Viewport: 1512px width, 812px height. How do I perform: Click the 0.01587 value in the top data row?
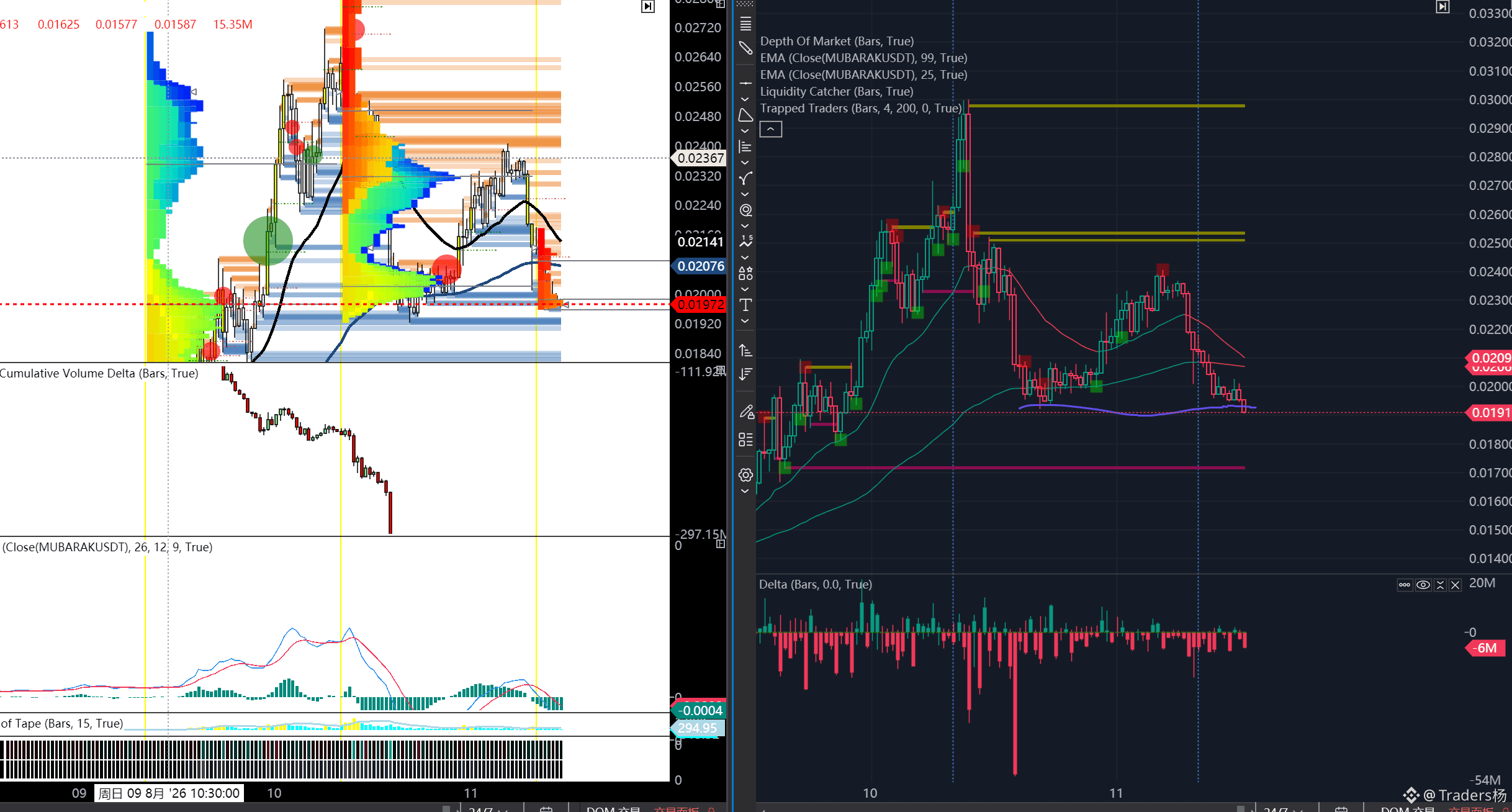point(175,24)
